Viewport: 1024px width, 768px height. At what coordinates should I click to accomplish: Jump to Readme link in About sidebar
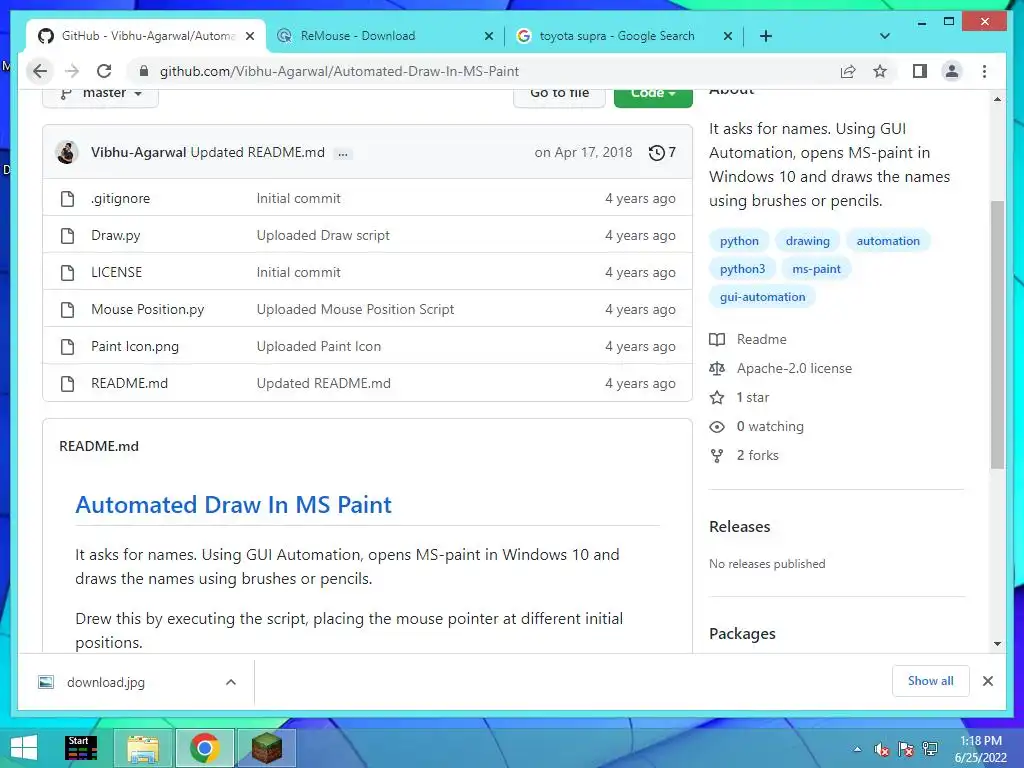tap(748, 340)
